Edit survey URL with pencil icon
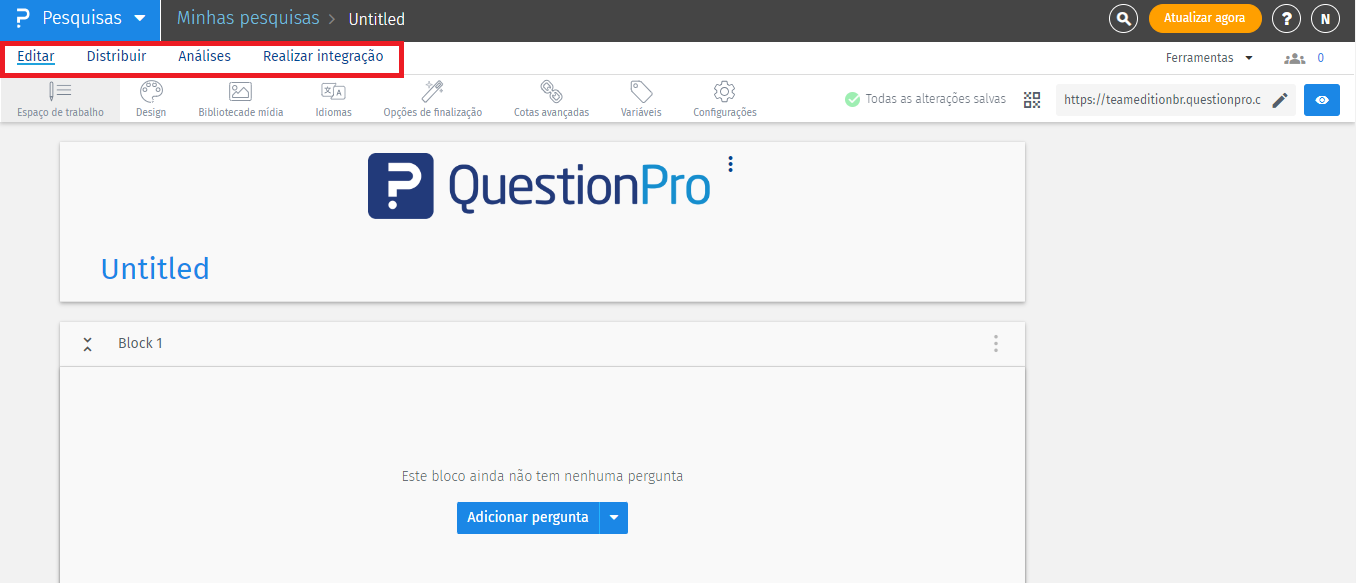The height and width of the screenshot is (583, 1356). [1280, 100]
